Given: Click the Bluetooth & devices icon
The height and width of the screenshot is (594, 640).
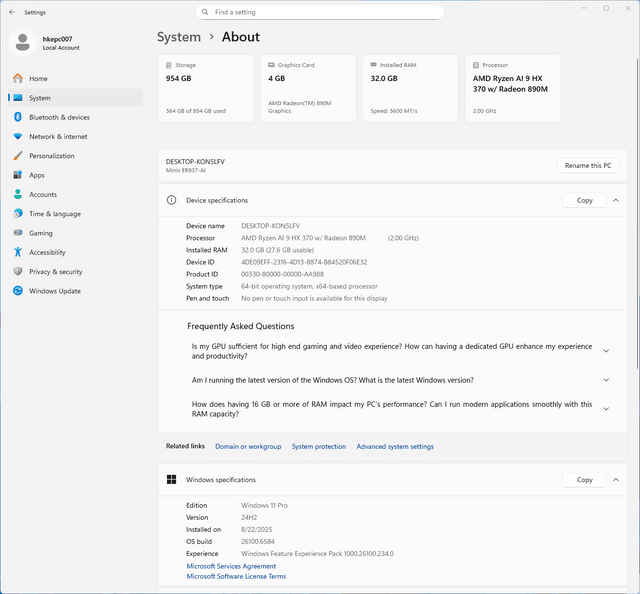Looking at the screenshot, I should (x=18, y=117).
